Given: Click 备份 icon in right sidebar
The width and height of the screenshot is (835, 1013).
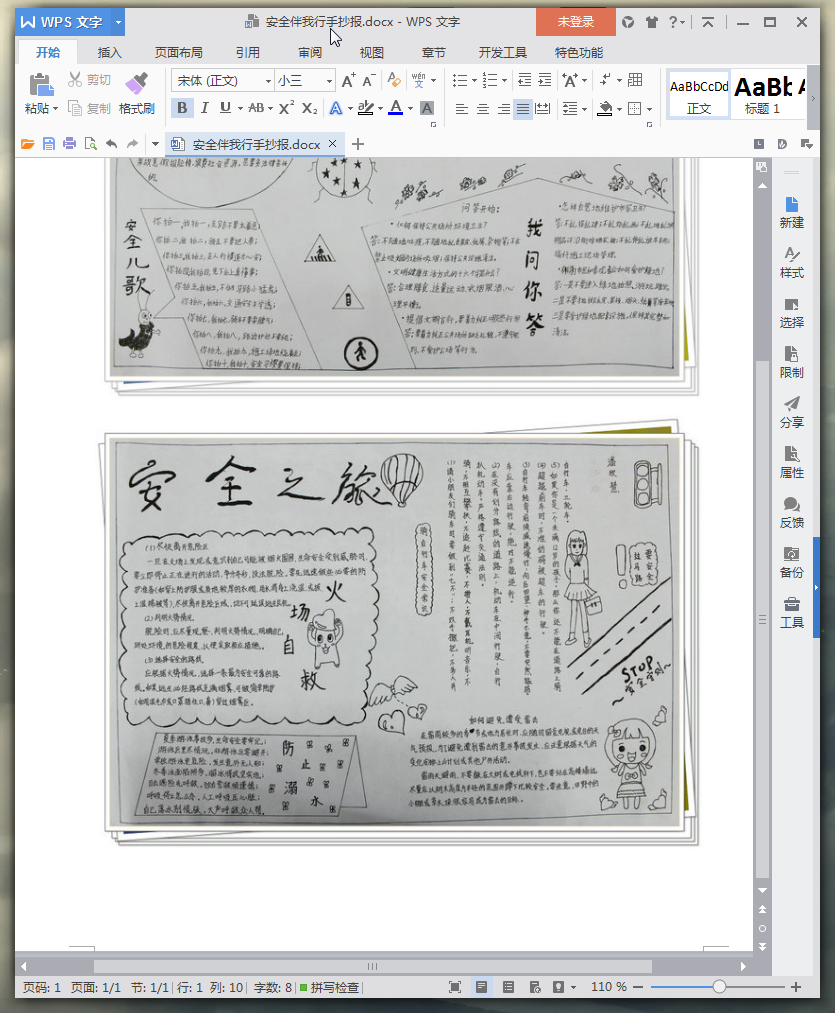Looking at the screenshot, I should pos(792,562).
